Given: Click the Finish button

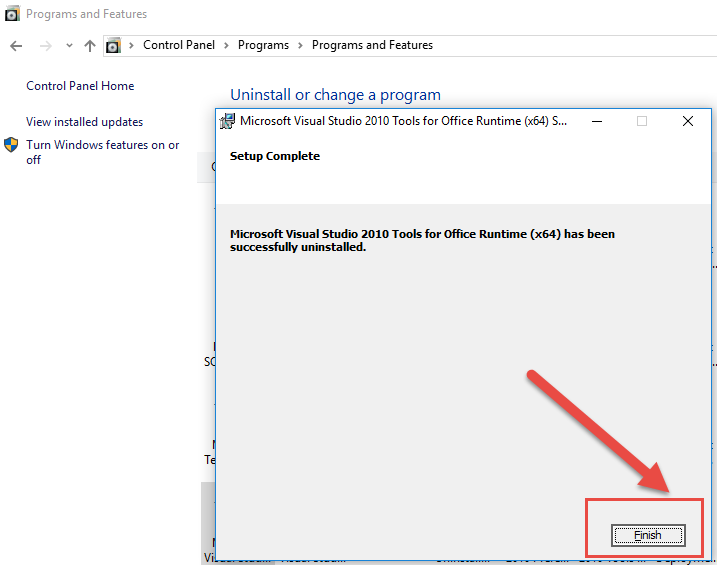Looking at the screenshot, I should point(648,535).
